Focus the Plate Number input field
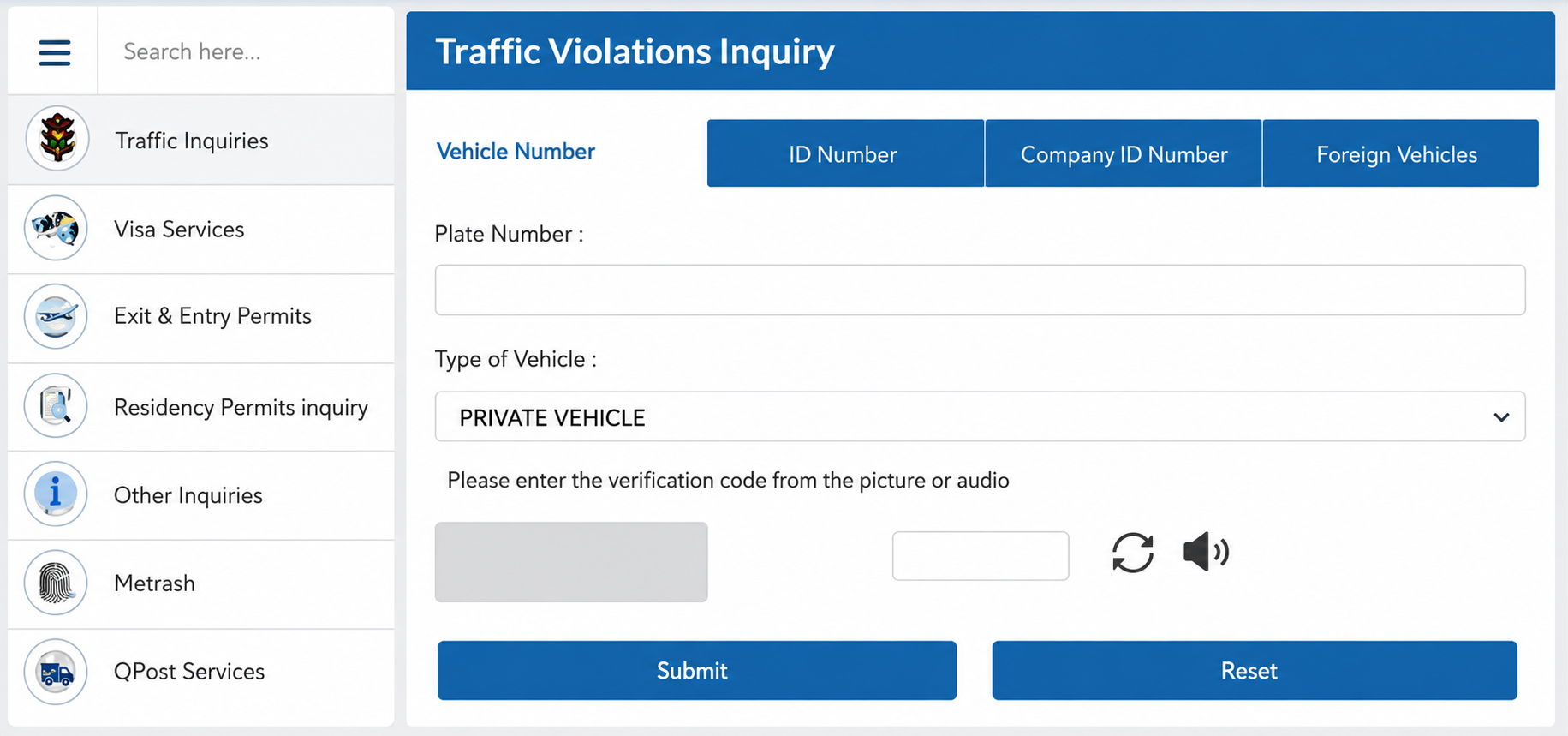This screenshot has height=736, width=1568. pos(980,290)
